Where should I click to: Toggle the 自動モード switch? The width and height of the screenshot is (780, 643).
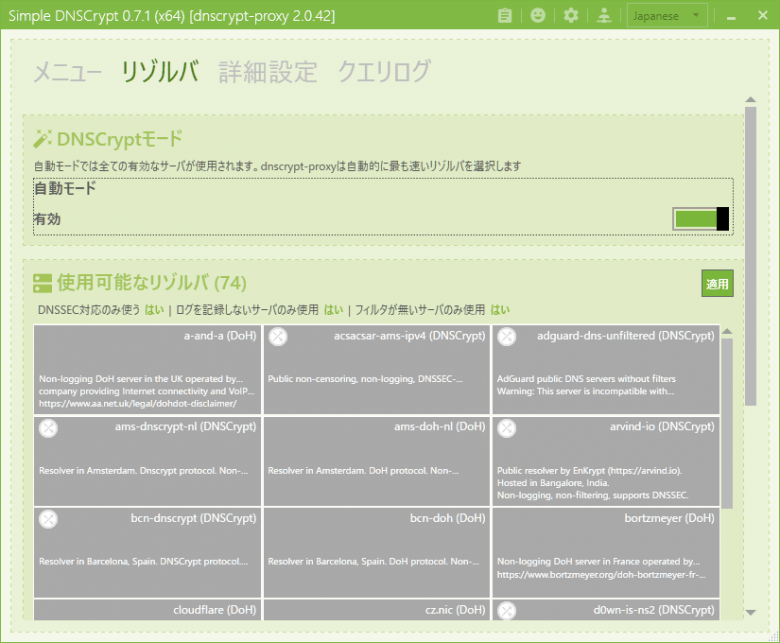700,219
